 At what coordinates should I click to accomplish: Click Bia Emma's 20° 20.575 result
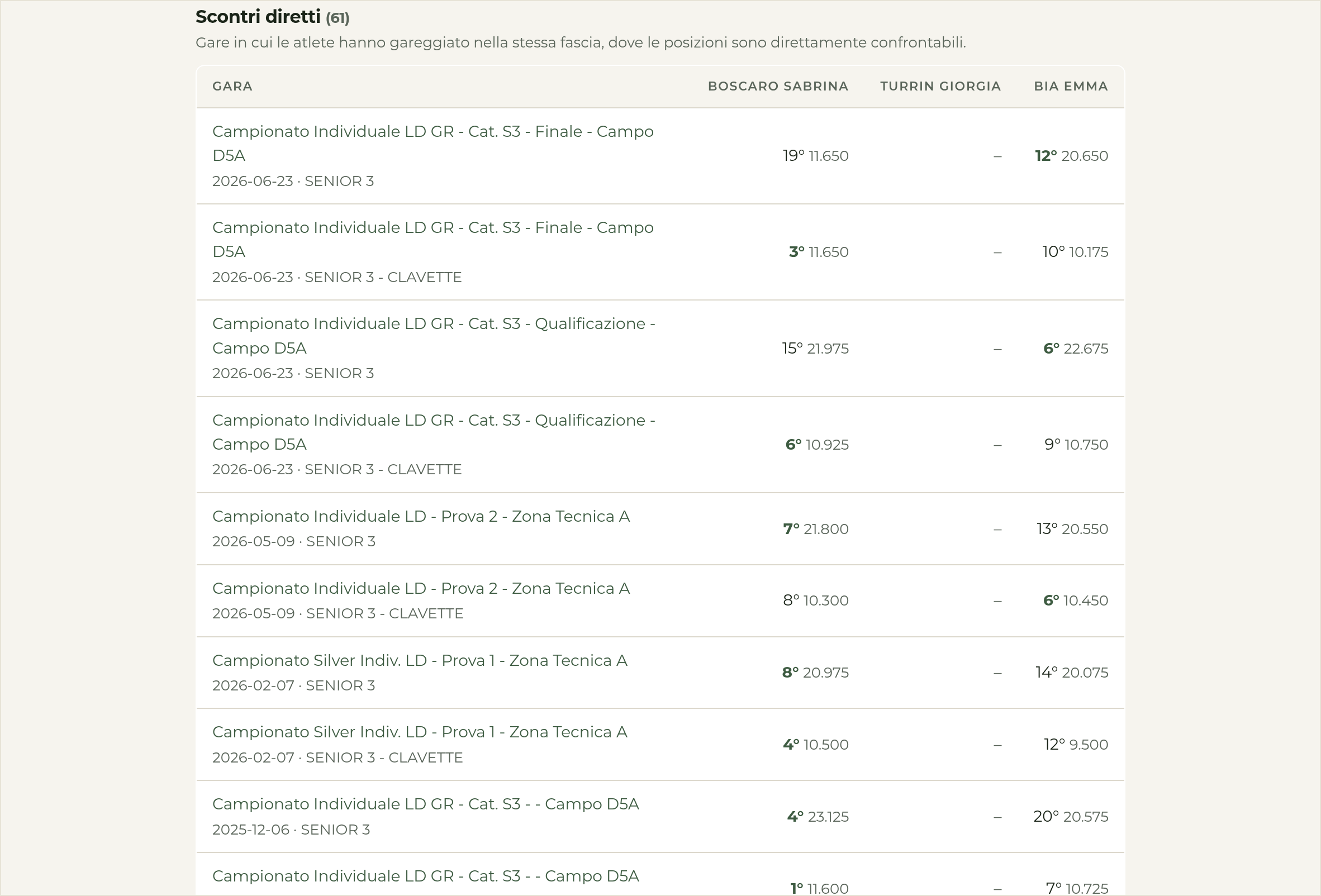click(x=1071, y=817)
